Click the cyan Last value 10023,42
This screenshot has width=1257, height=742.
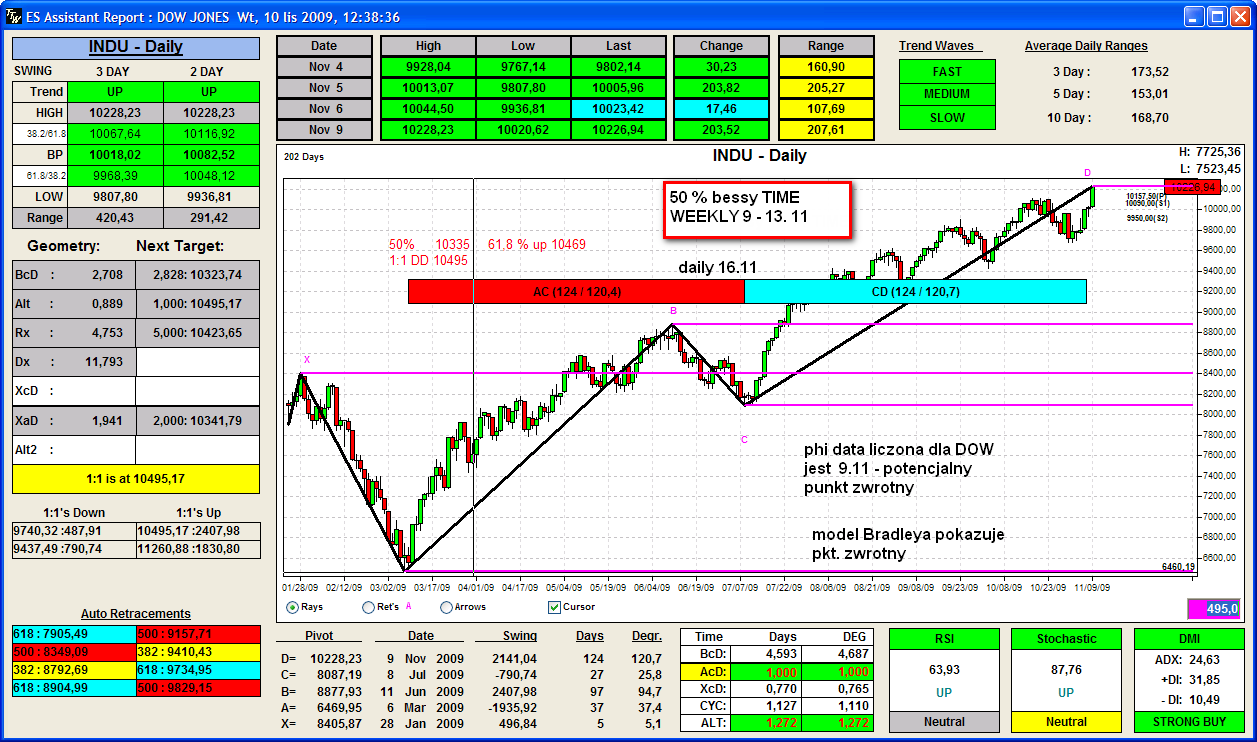click(x=618, y=109)
